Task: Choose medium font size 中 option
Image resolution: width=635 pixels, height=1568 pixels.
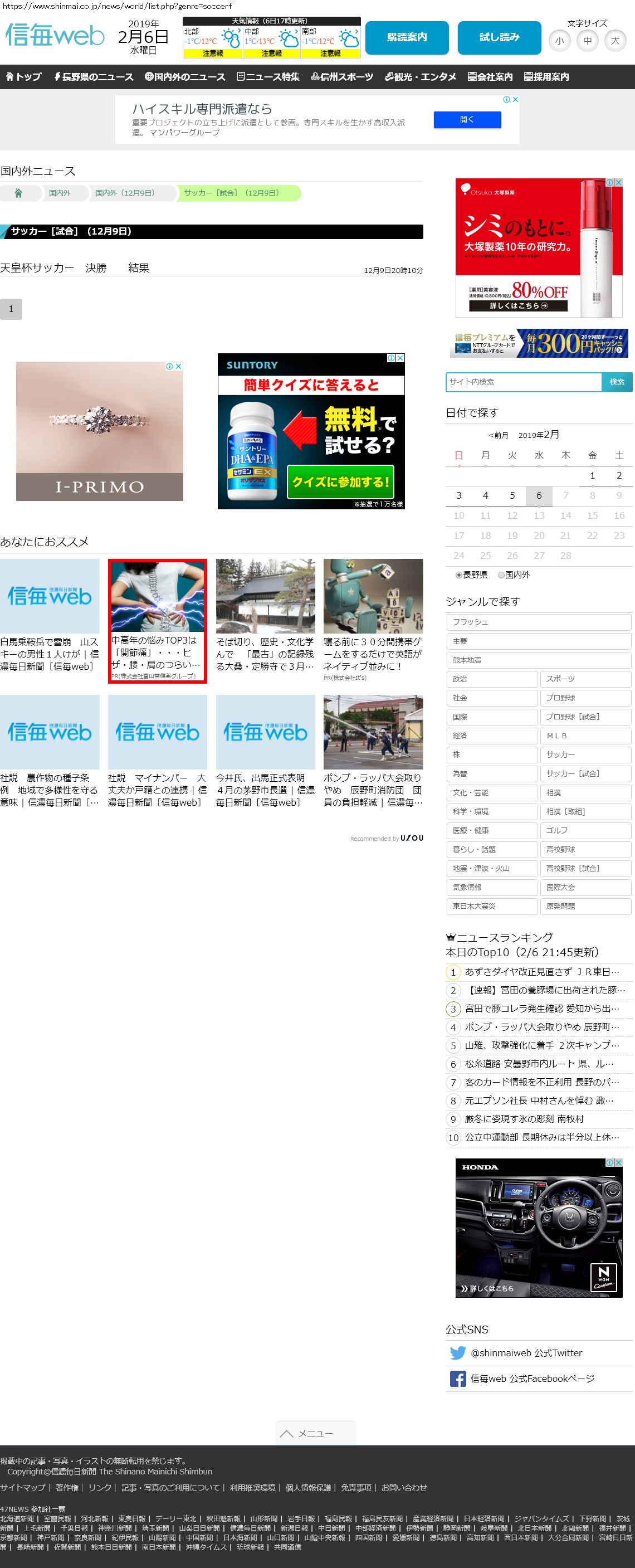Action: [587, 41]
